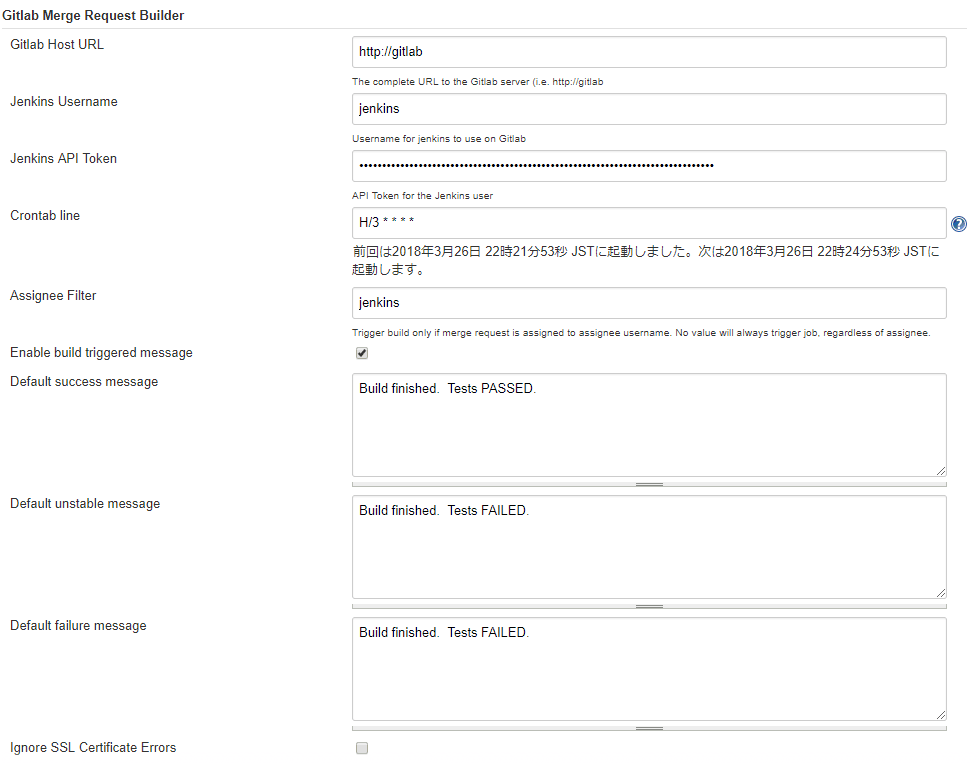Click the 'Username for jenkins to use on Gitlab' hint
This screenshot has height=763, width=979.
pyautogui.click(x=439, y=139)
